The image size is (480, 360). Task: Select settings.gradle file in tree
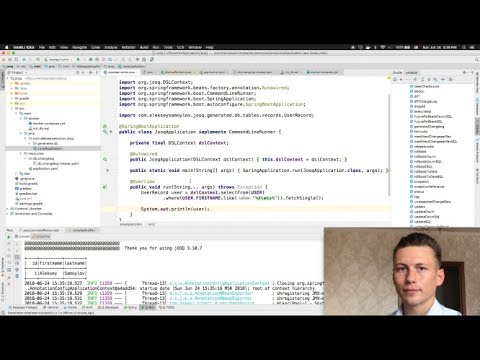tap(29, 204)
